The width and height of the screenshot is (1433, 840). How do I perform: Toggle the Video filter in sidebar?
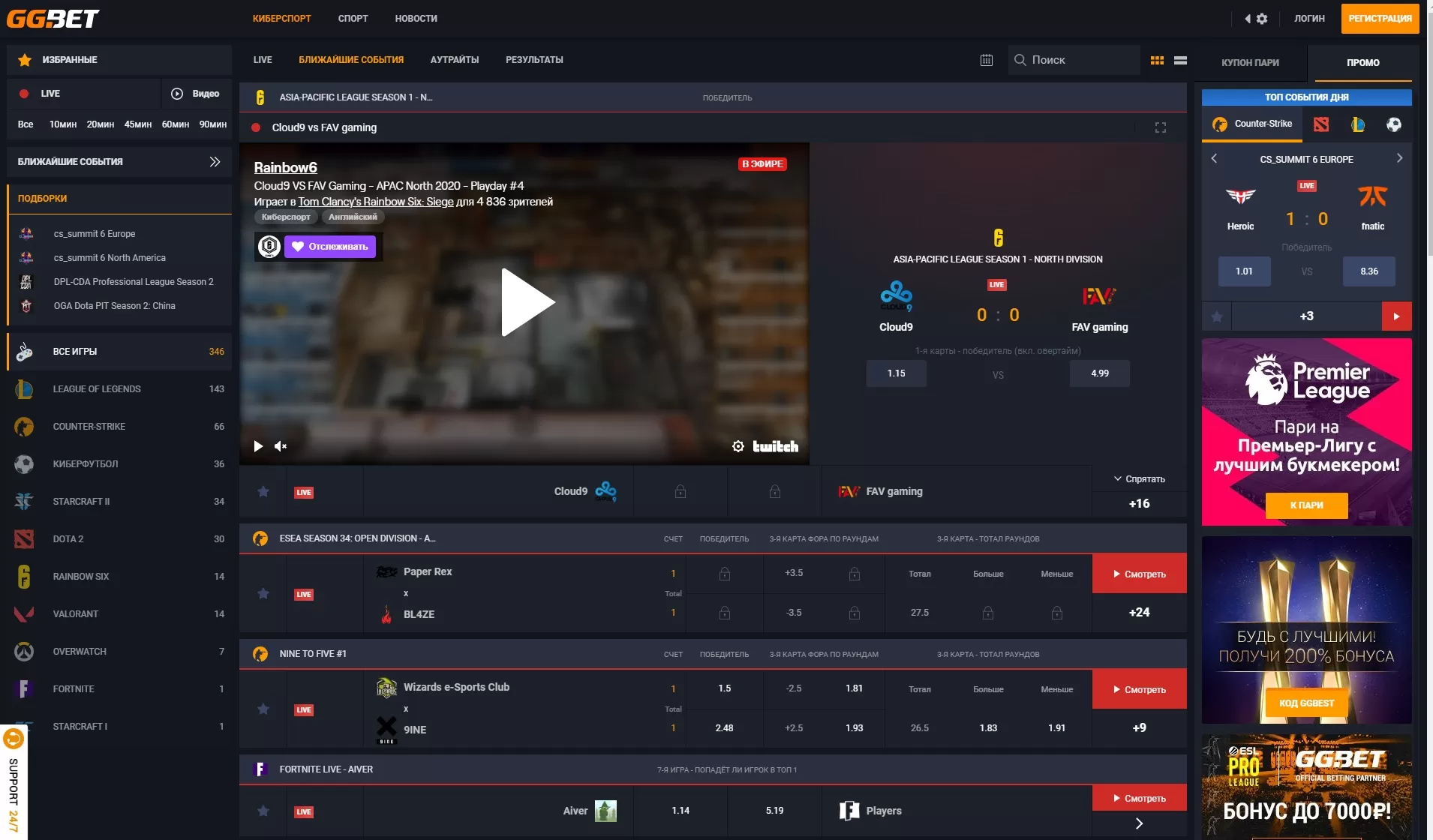coord(196,94)
